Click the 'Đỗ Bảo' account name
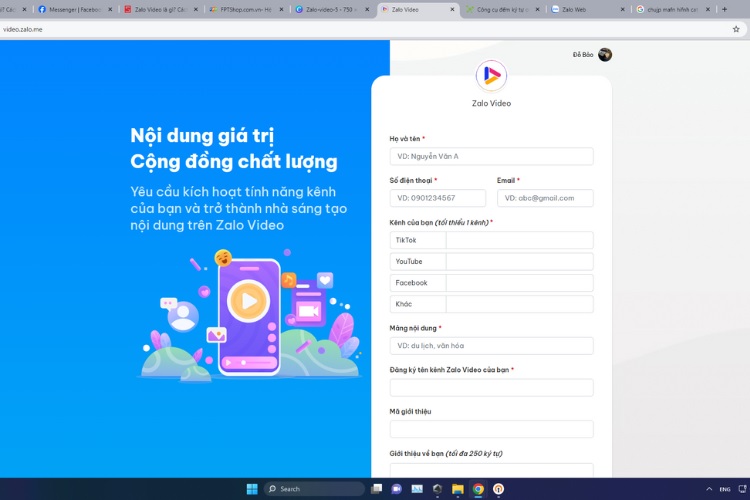Screen dimensions: 750x500 [x=583, y=55]
